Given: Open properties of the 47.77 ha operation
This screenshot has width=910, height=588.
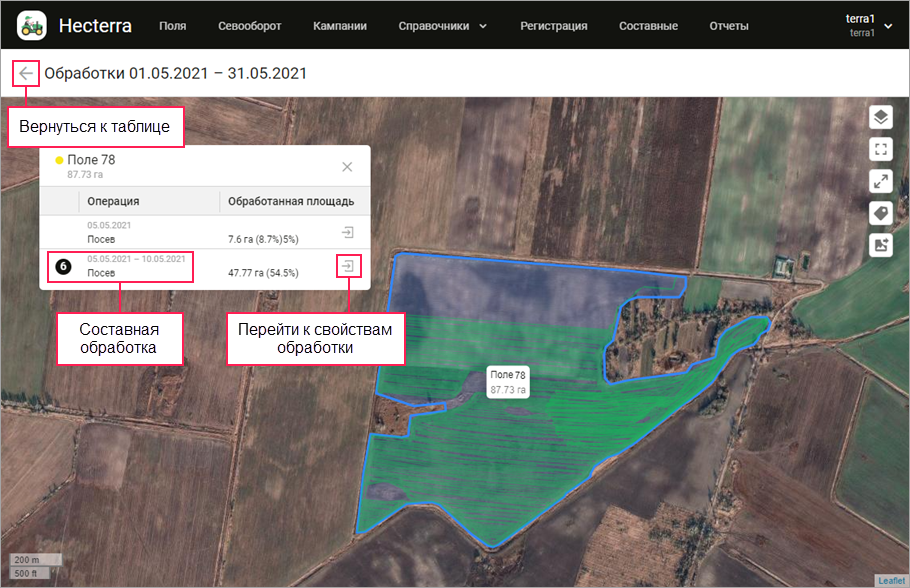Looking at the screenshot, I should [347, 266].
